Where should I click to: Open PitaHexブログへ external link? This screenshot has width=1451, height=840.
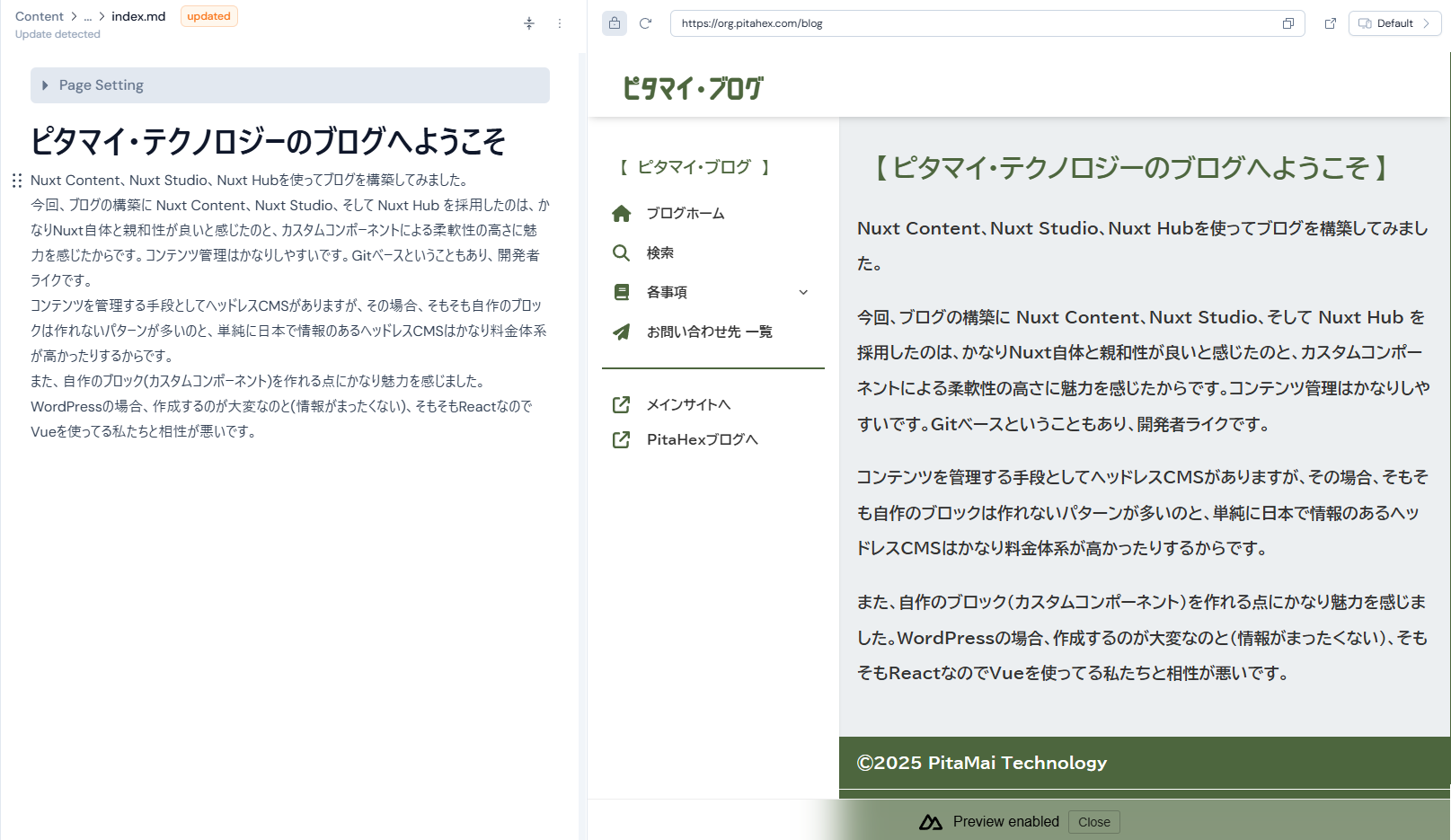[x=702, y=440]
